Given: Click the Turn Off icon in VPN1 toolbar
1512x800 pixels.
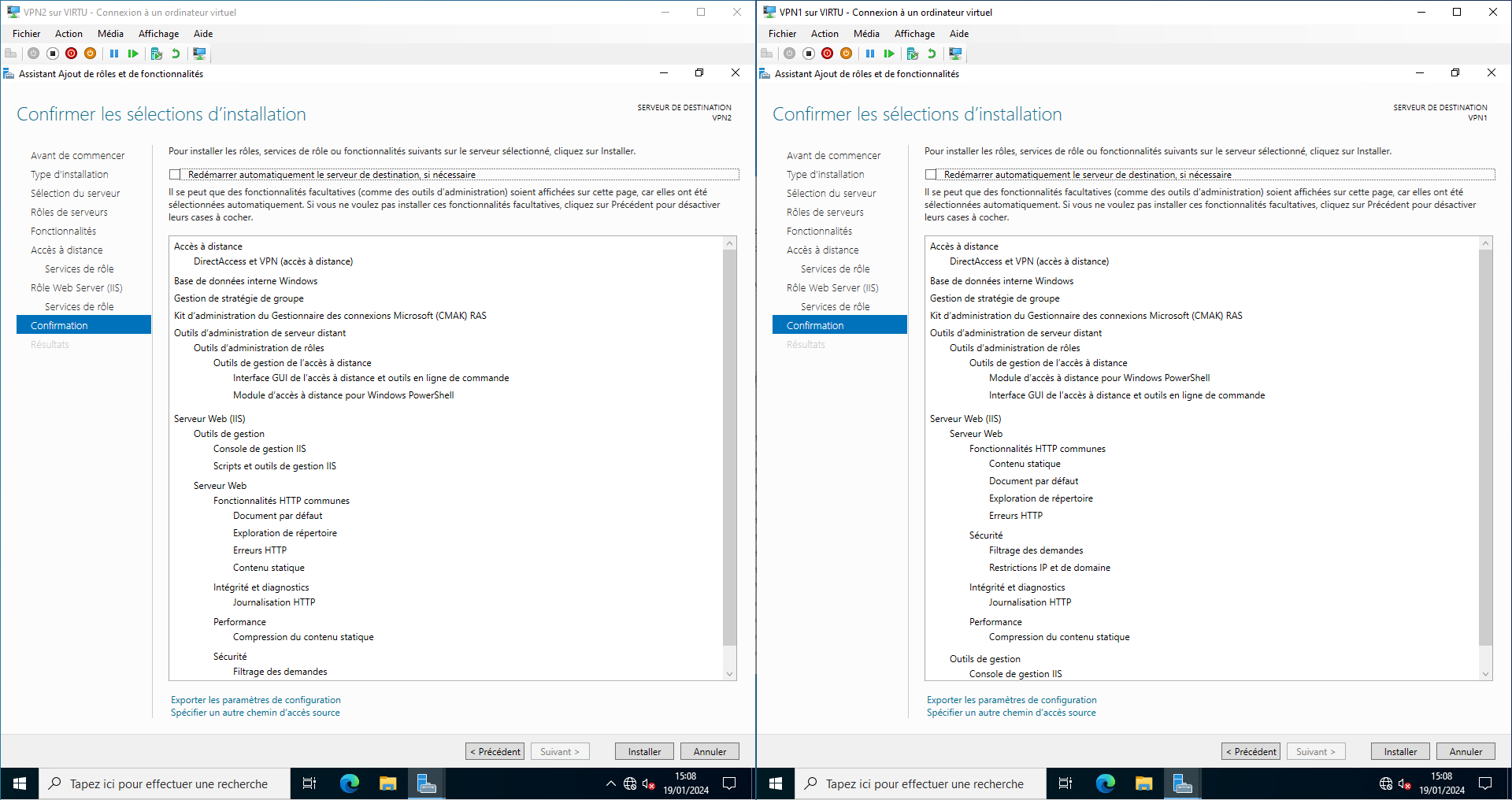Looking at the screenshot, I should [809, 54].
